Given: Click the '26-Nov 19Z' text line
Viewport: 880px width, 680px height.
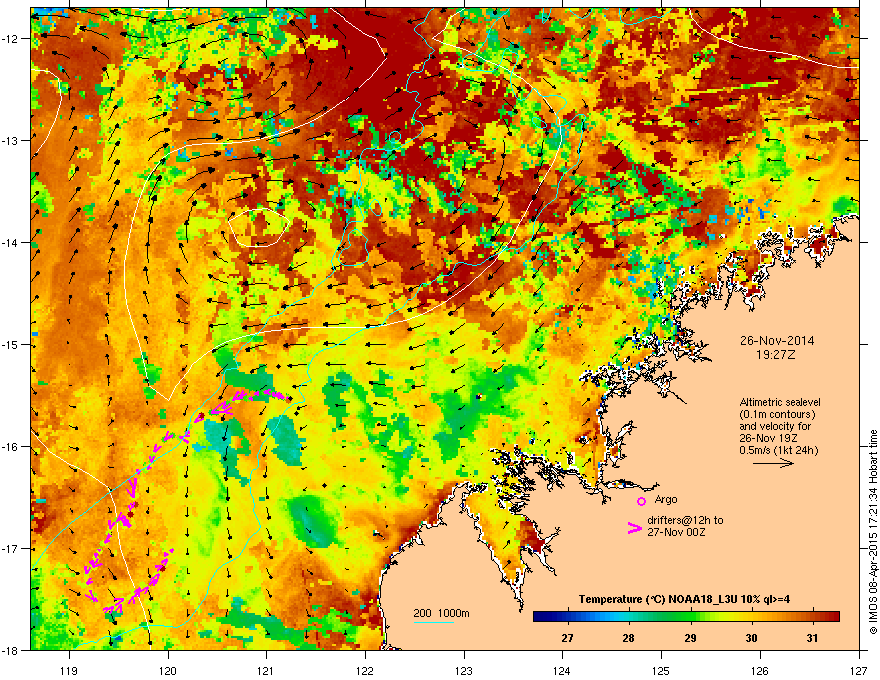Looking at the screenshot, I should click(768, 438).
